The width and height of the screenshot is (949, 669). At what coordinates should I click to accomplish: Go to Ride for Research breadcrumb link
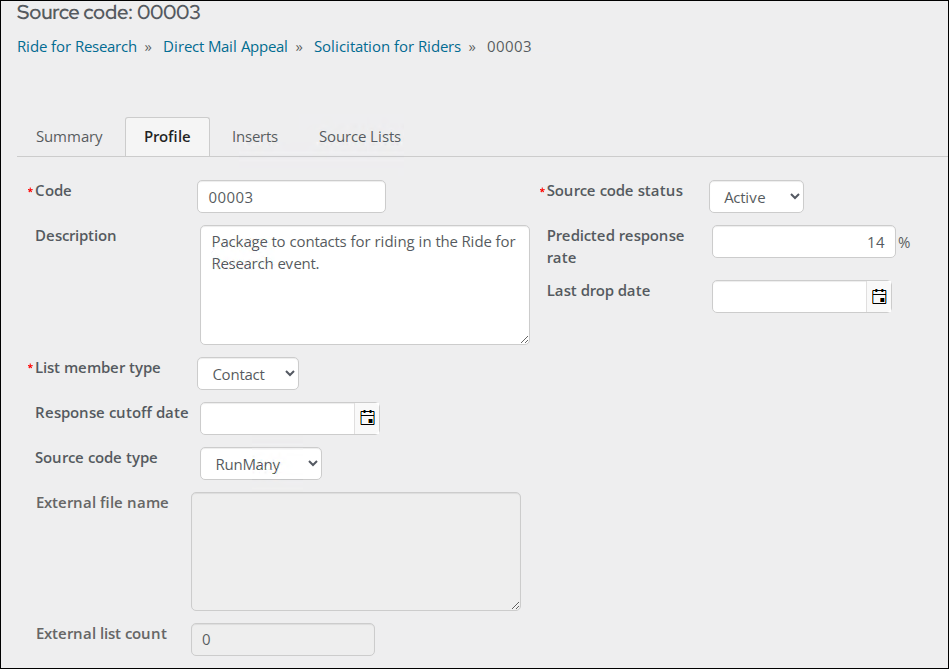(x=77, y=47)
